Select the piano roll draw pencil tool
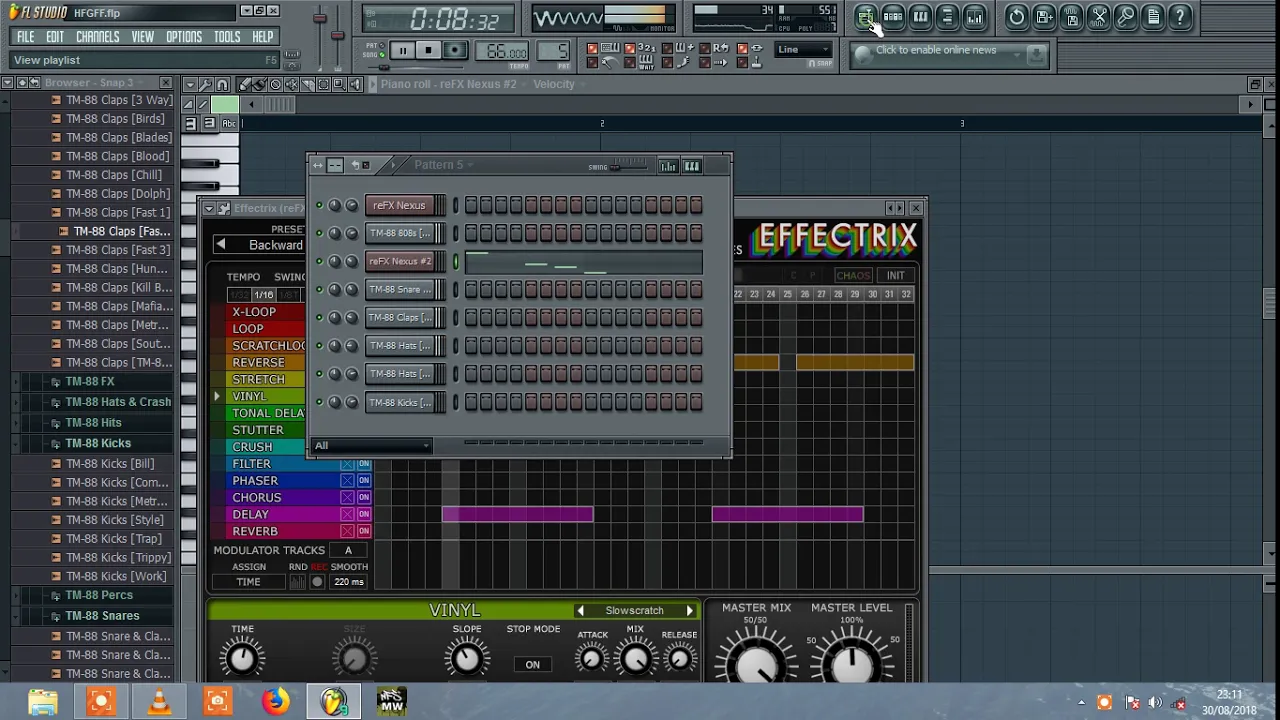1280x720 pixels. pos(245,85)
